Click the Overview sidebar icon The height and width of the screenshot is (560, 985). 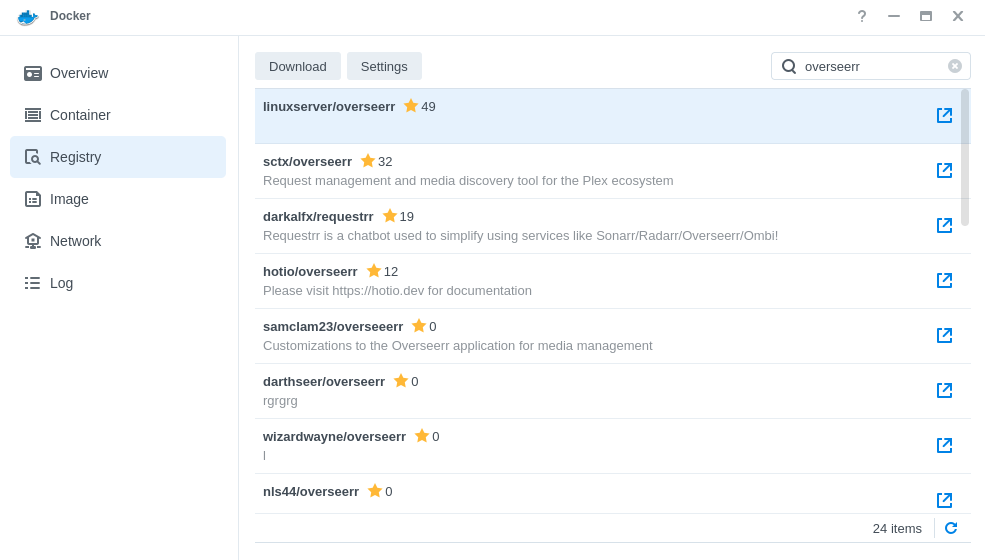(33, 74)
